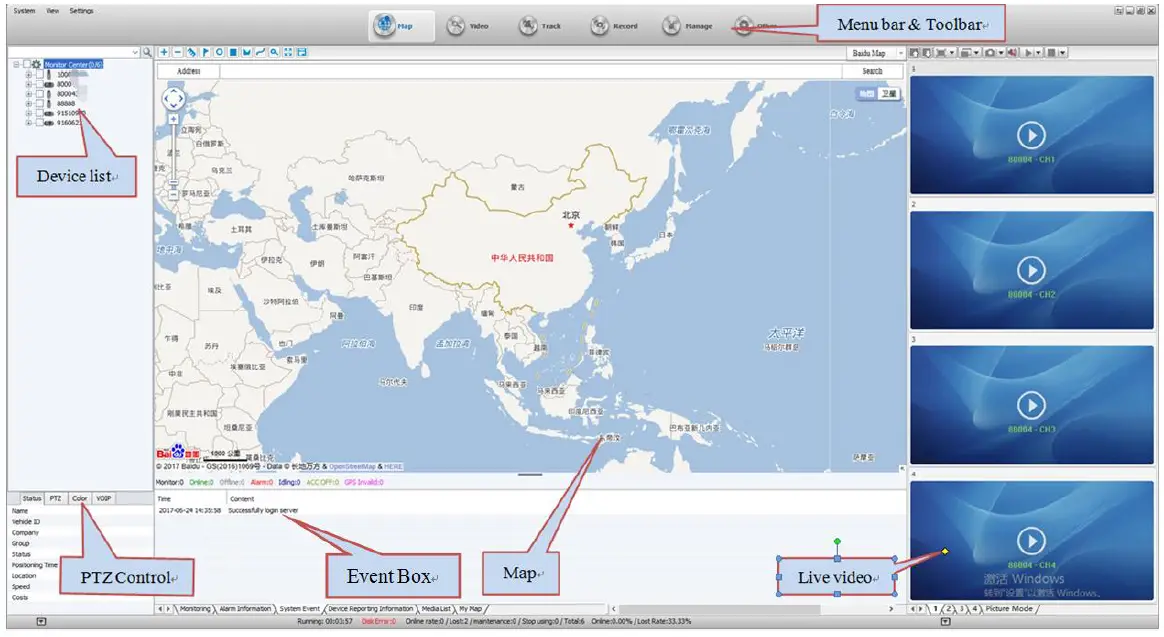Select the circle drawing map tool
Viewport: 1164px width, 637px height.
pyautogui.click(x=219, y=52)
